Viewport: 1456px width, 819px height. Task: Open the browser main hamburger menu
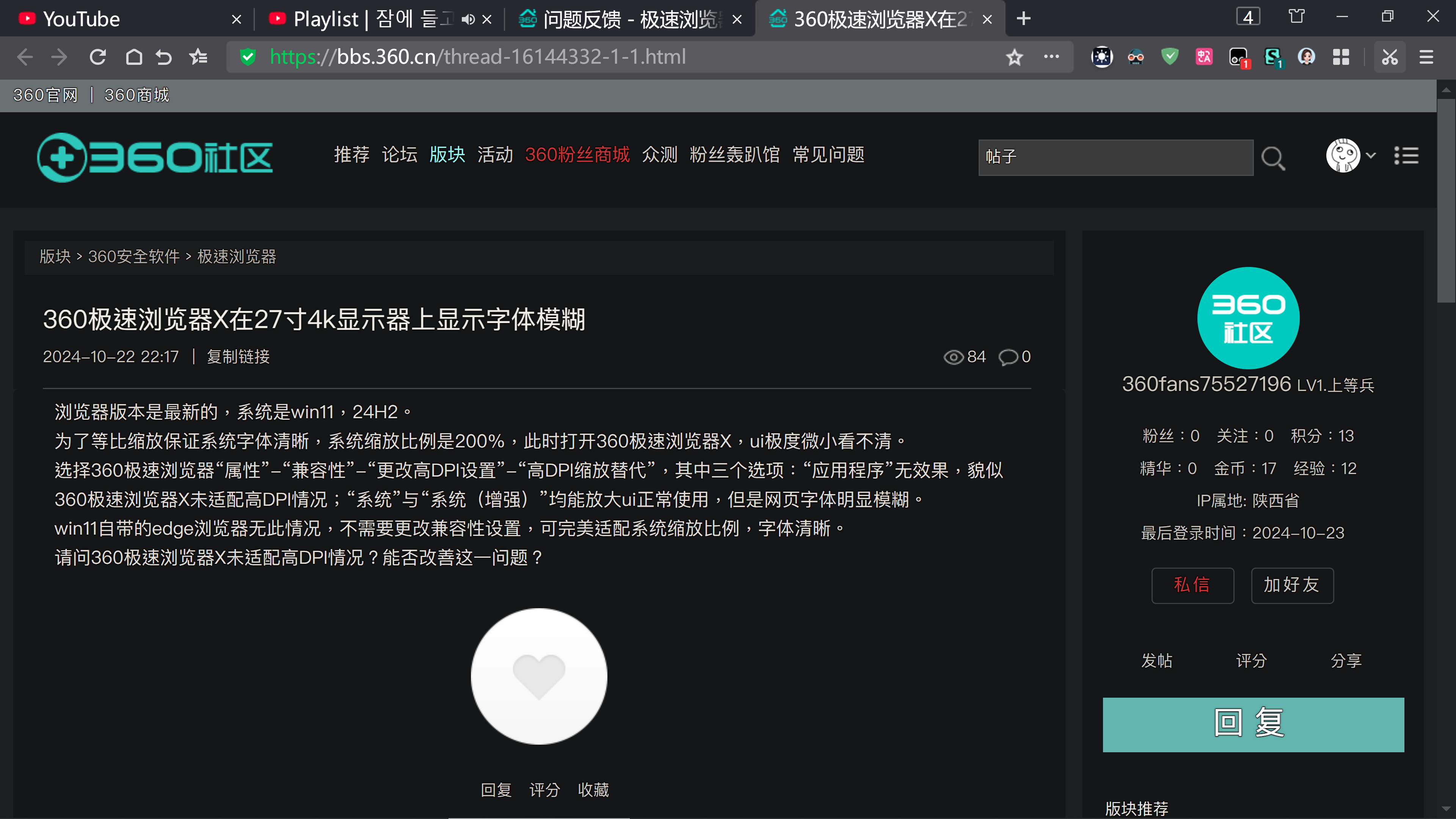1426,57
